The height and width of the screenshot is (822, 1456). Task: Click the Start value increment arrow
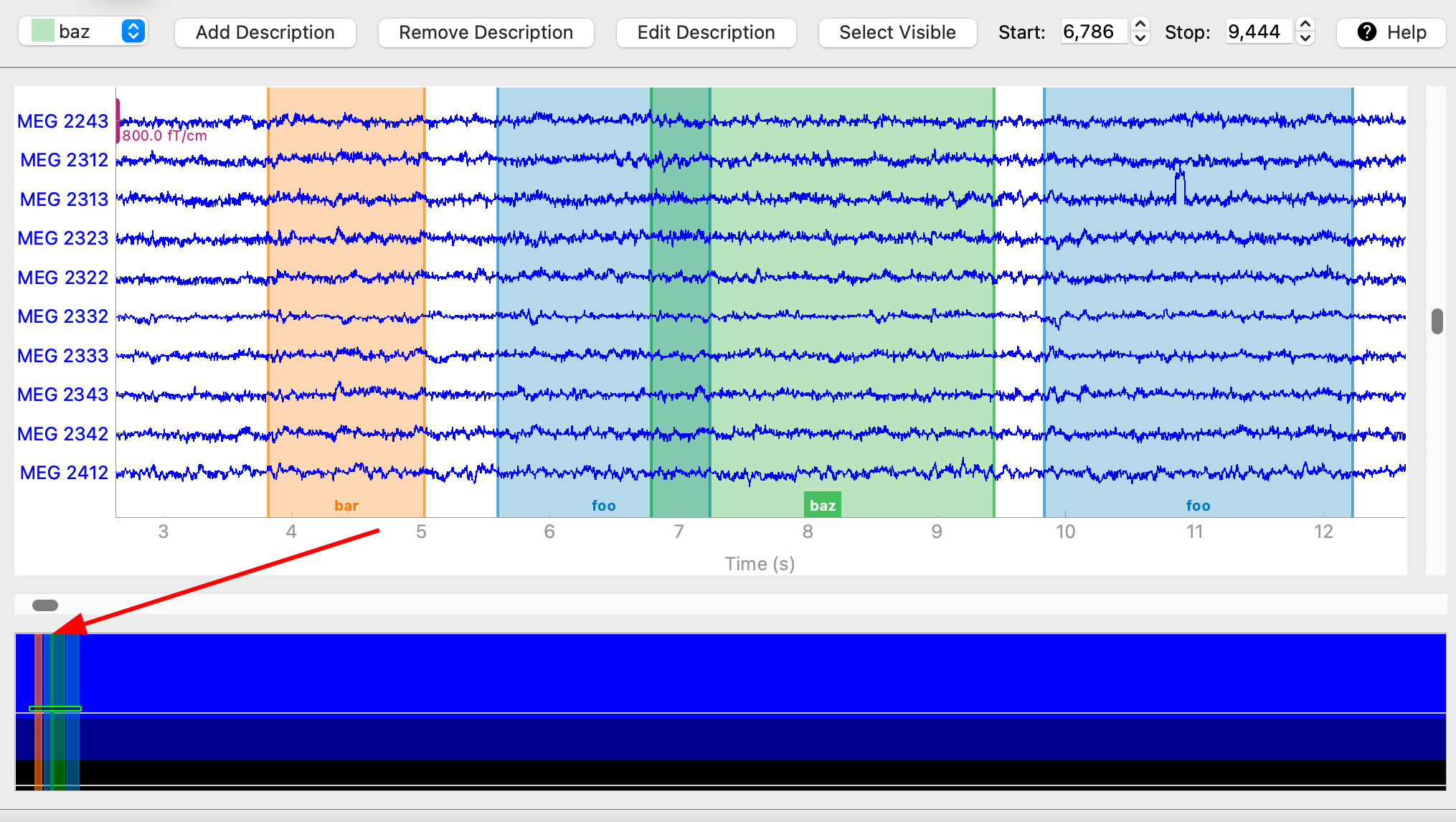[1140, 25]
